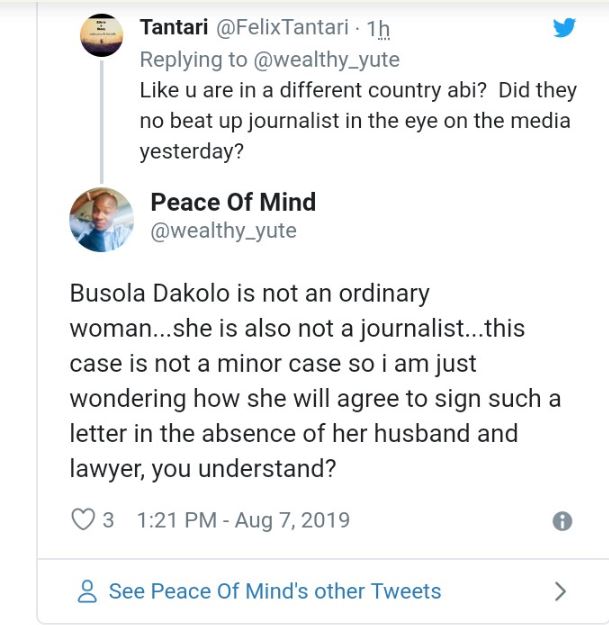Click the like count number 3
Screen dimensions: 609x625
pos(108,520)
